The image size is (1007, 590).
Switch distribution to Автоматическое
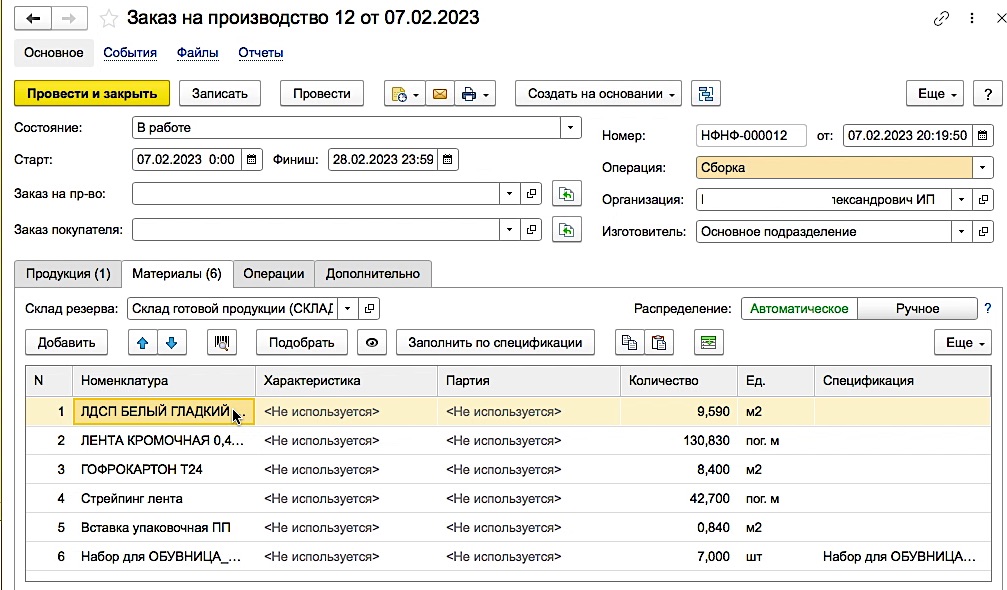click(799, 309)
